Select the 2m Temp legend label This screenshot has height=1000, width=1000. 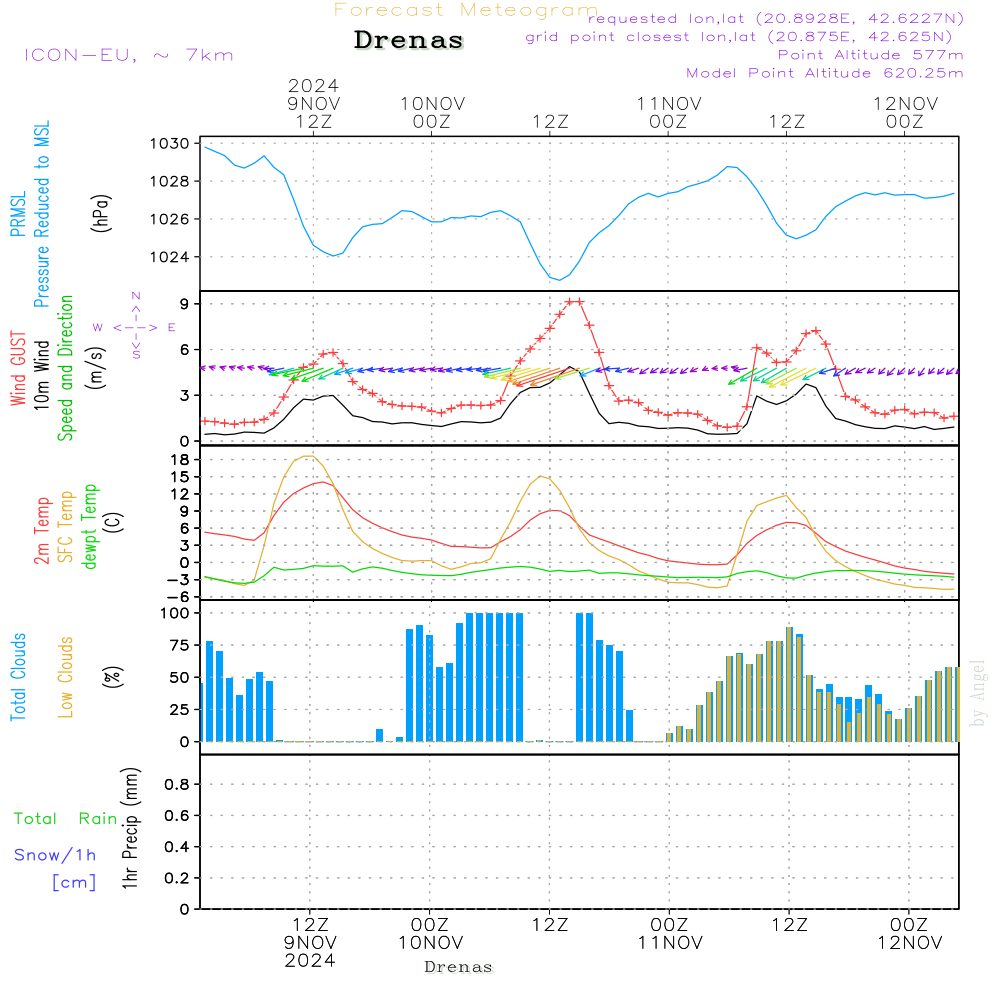click(x=43, y=526)
